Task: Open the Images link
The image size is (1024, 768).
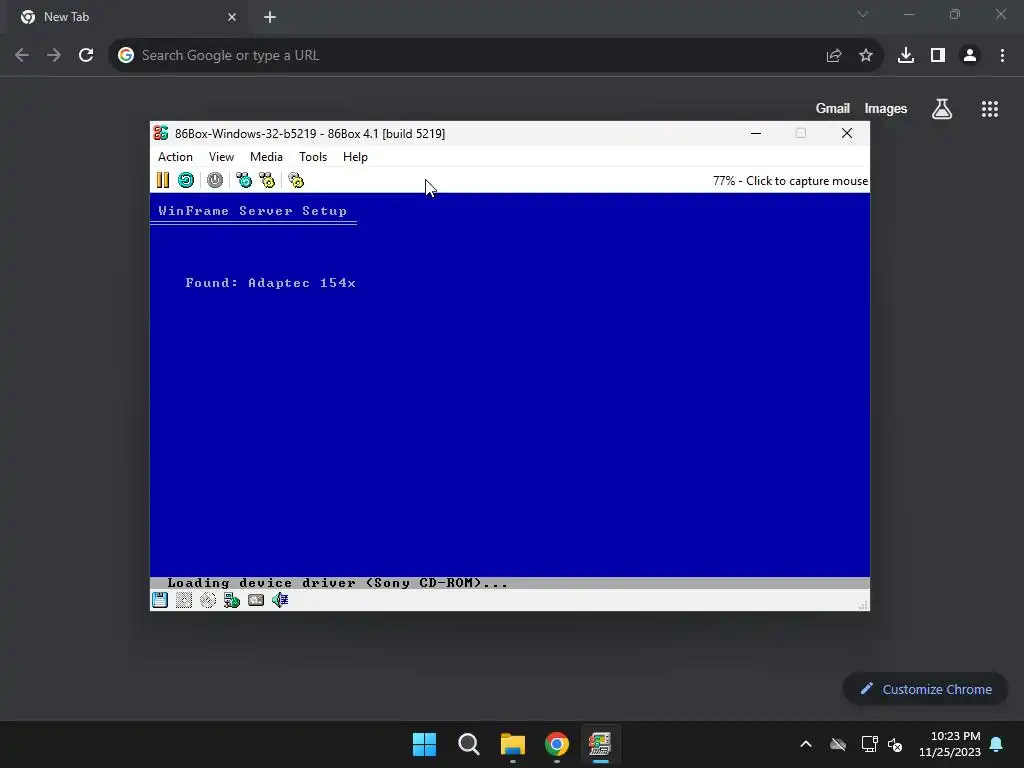Action: 886,108
